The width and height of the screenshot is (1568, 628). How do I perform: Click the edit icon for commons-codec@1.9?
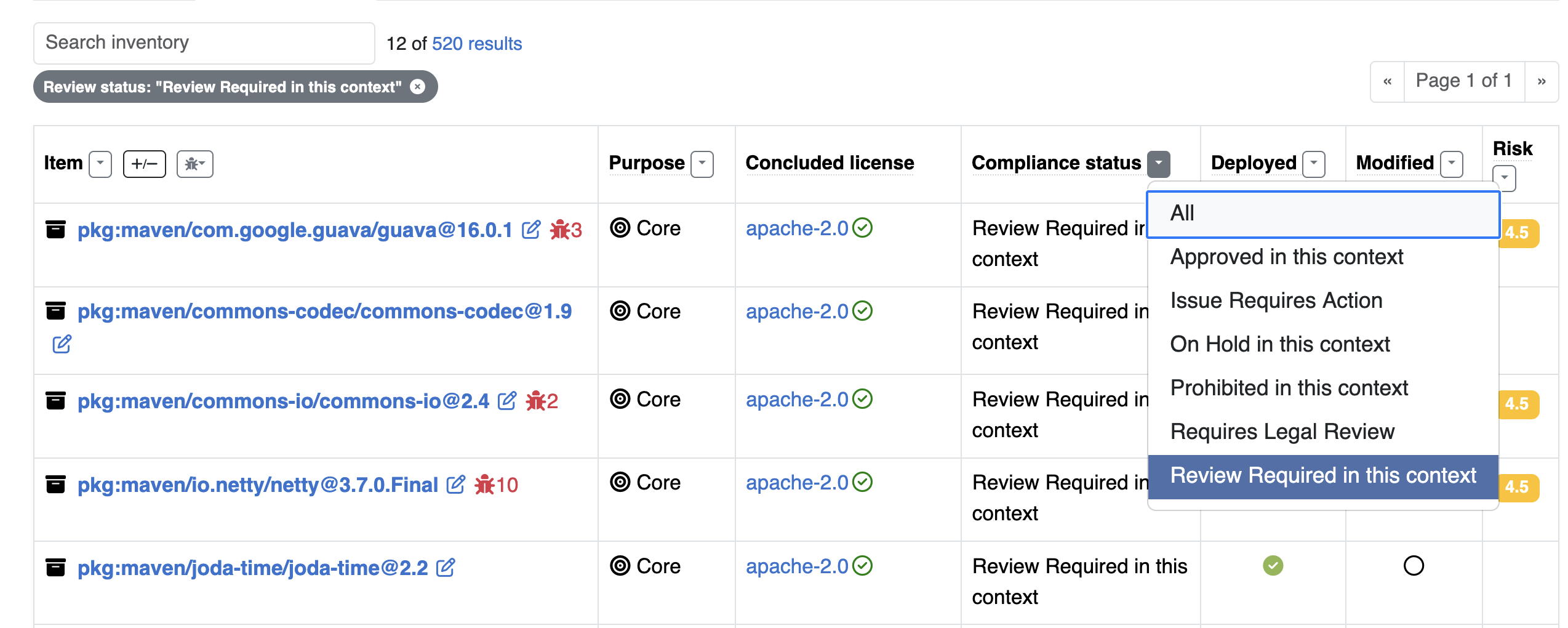[62, 344]
